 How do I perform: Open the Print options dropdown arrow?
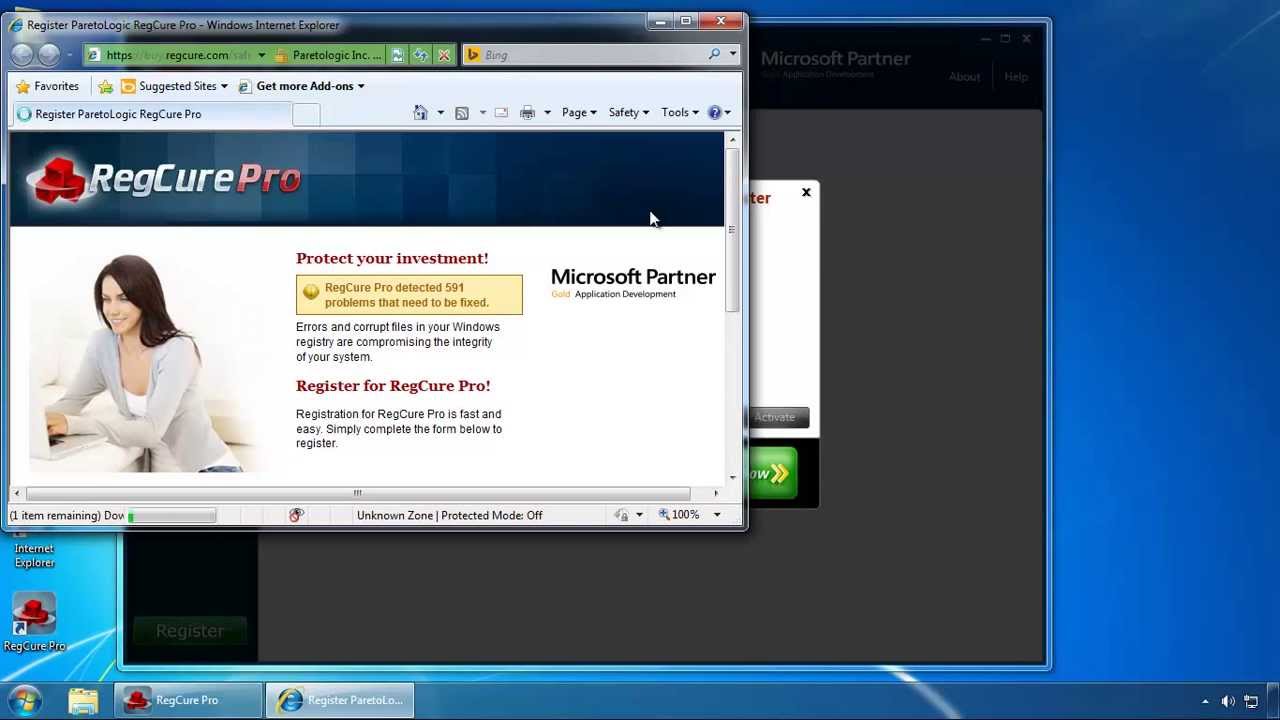click(x=547, y=113)
